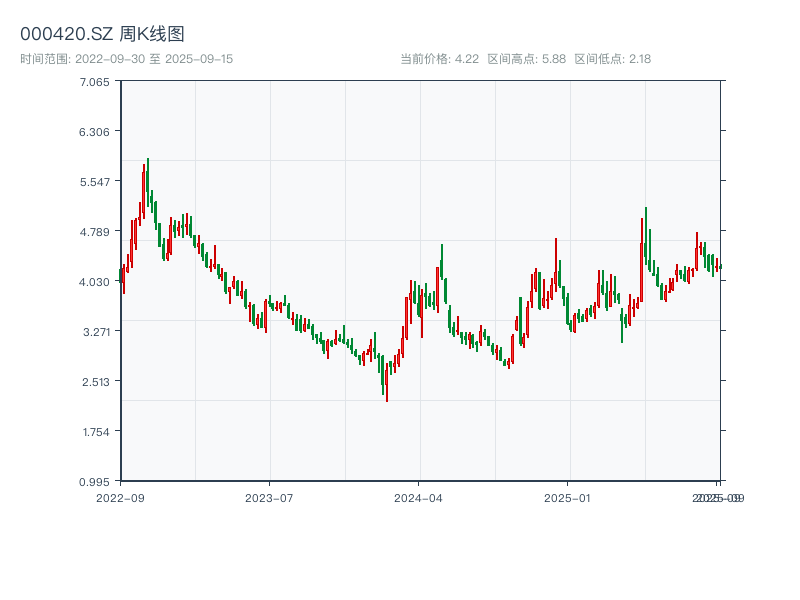Click the y-axis value 1.754
800x600 pixels.
(96, 432)
